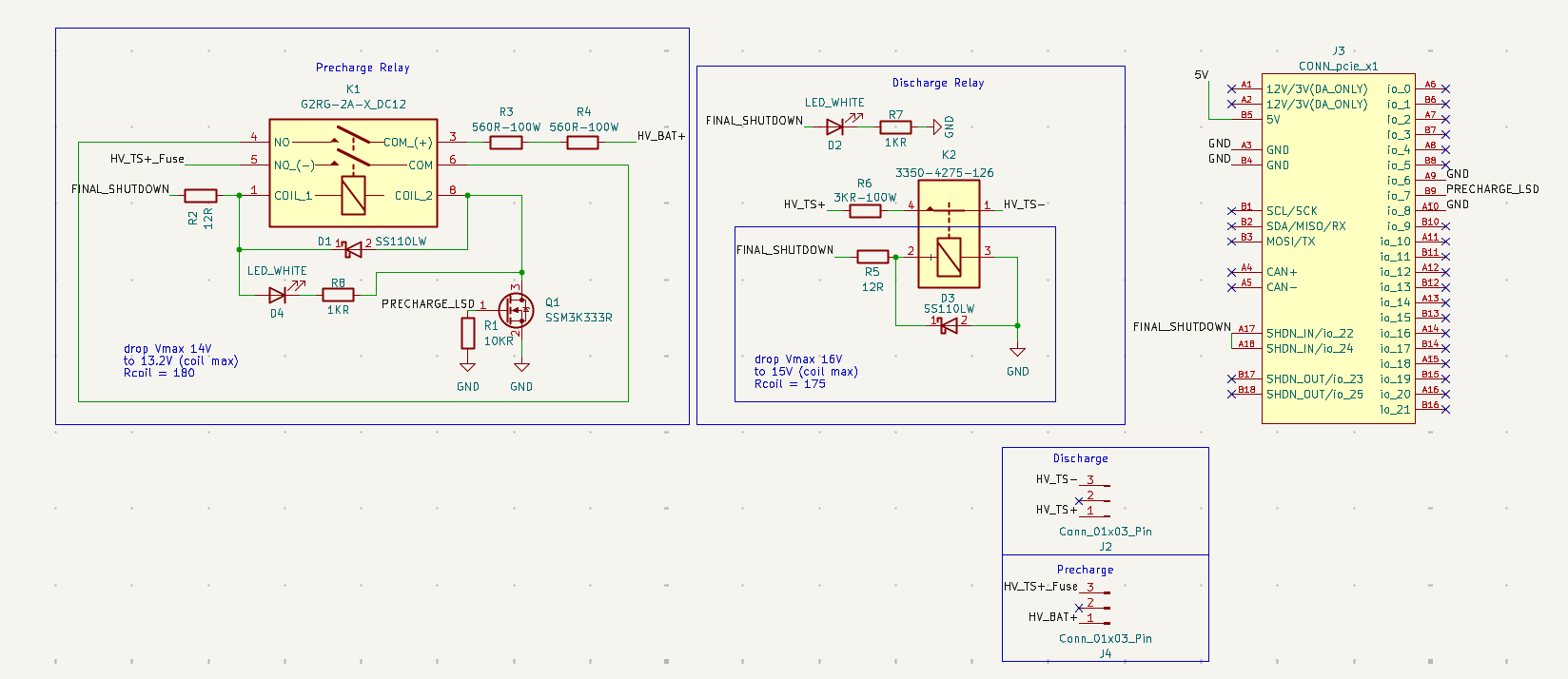Click the CAN+ pin name on J3
This screenshot has width=1568, height=679.
[1282, 272]
